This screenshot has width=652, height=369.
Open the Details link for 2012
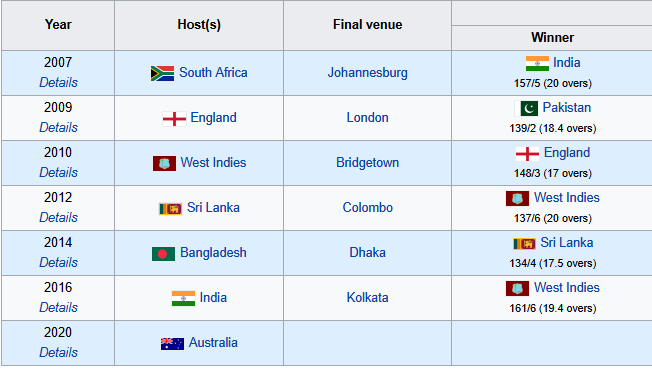point(58,217)
